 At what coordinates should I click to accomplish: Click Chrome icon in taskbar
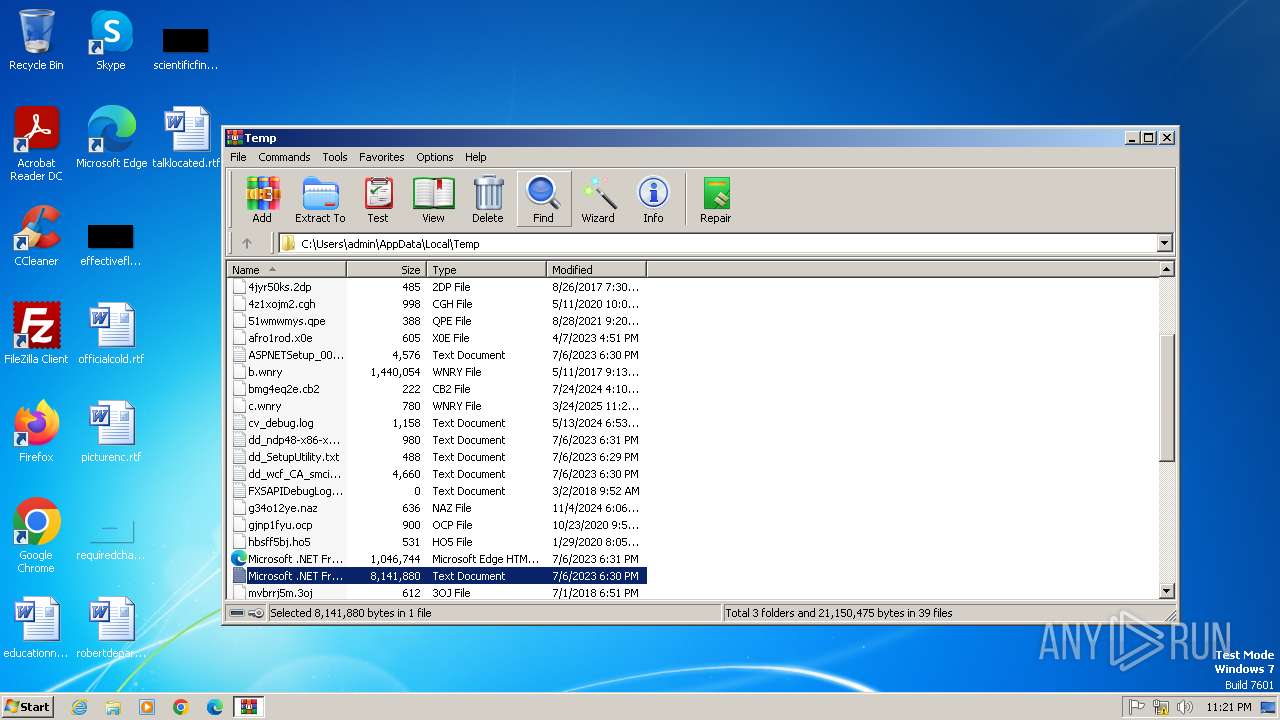tap(181, 707)
